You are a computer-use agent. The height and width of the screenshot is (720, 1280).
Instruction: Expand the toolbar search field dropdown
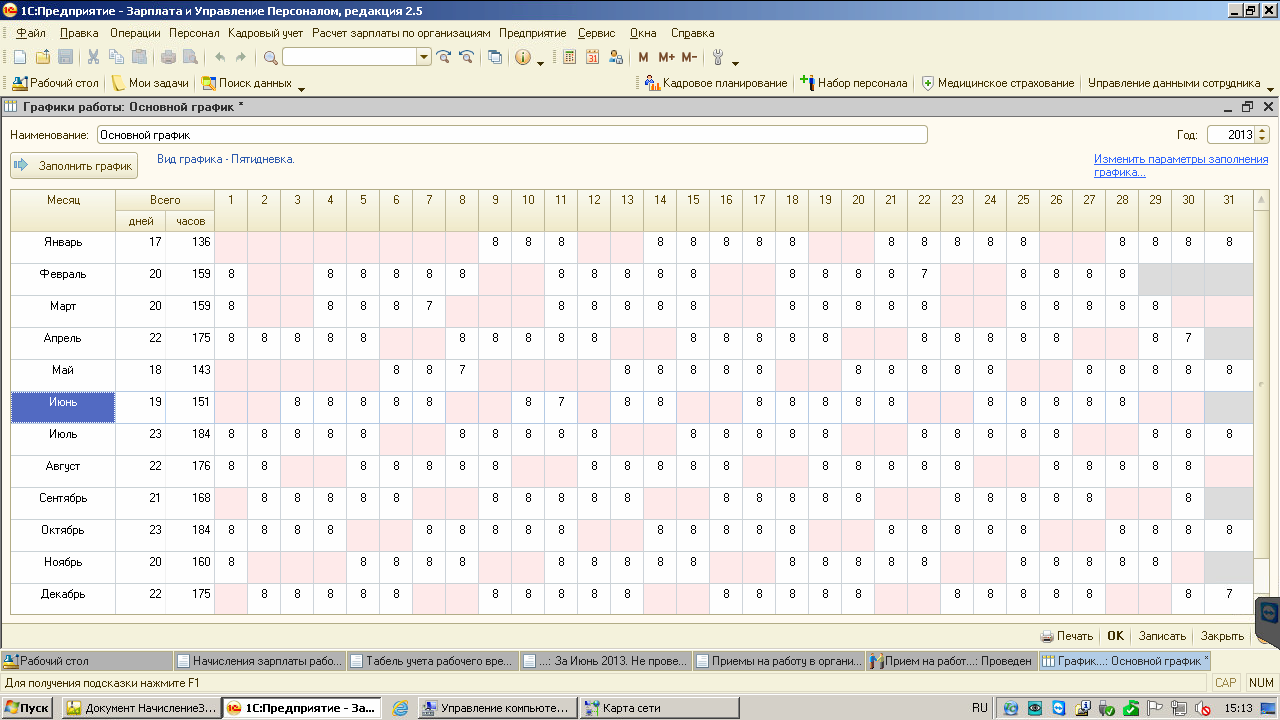424,57
